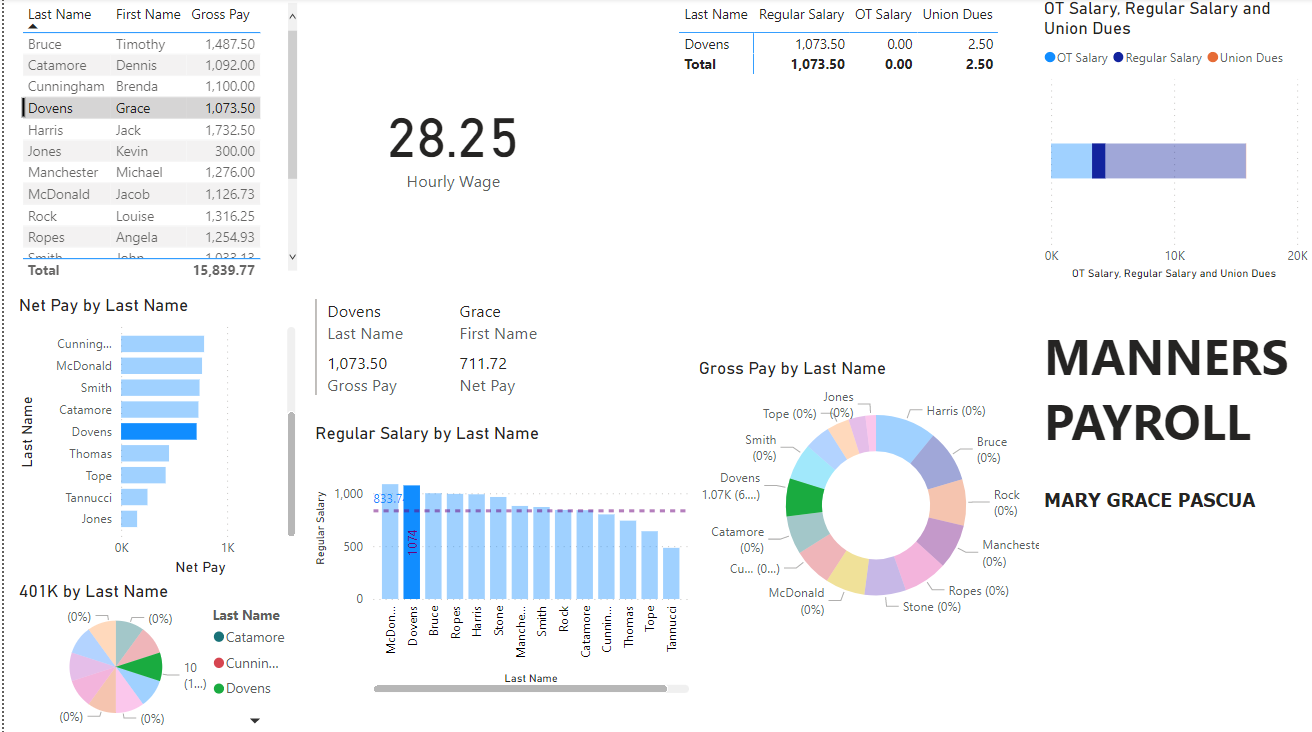The height and width of the screenshot is (732, 1312).
Task: Click the green slice of the 401K pie
Action: 145,665
